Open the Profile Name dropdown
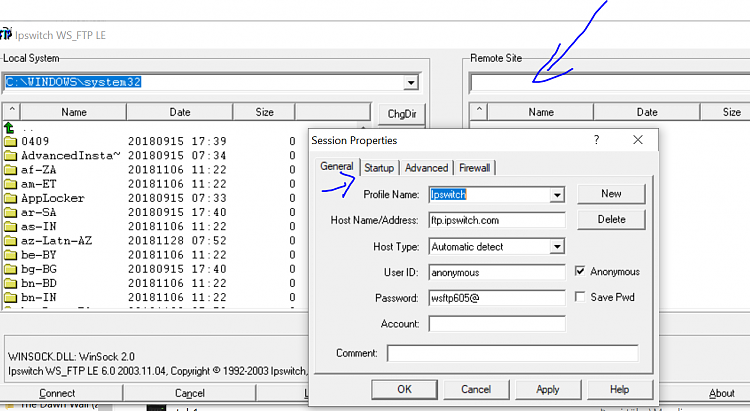This screenshot has height=411, width=750. 557,195
